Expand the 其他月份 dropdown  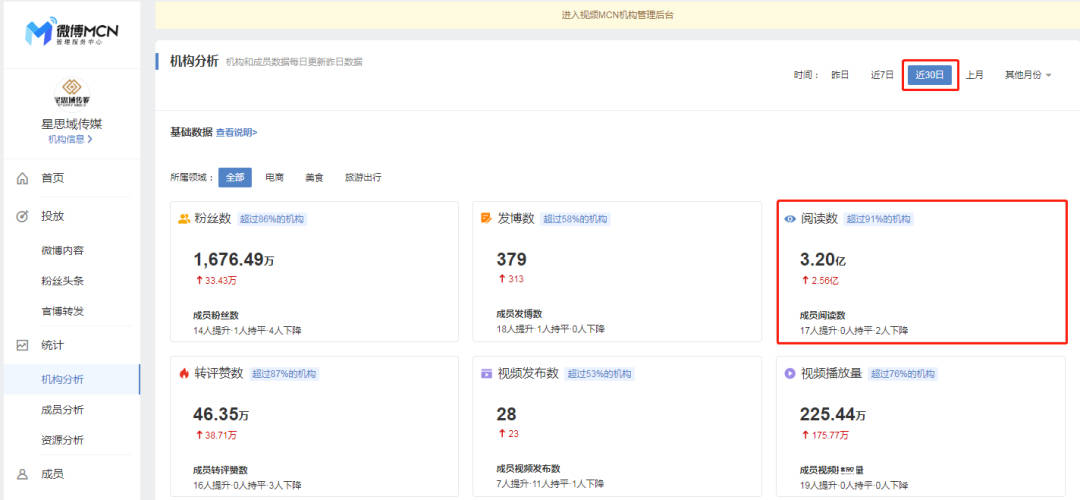coord(1028,75)
